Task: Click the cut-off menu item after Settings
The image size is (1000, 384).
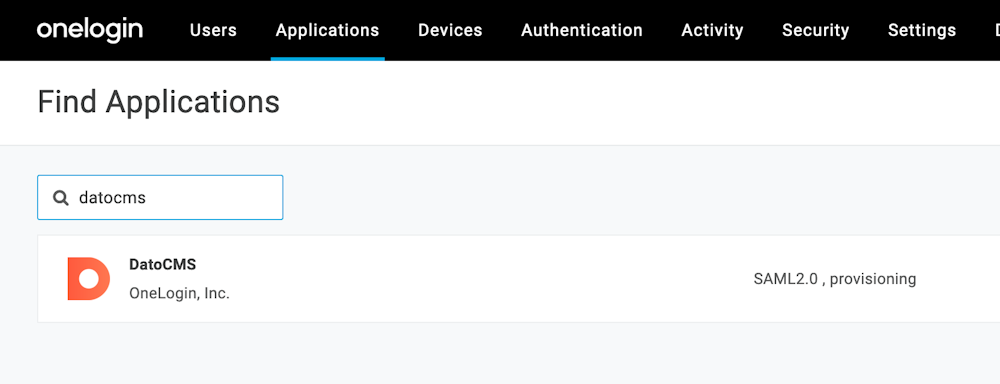Action: click(x=997, y=30)
